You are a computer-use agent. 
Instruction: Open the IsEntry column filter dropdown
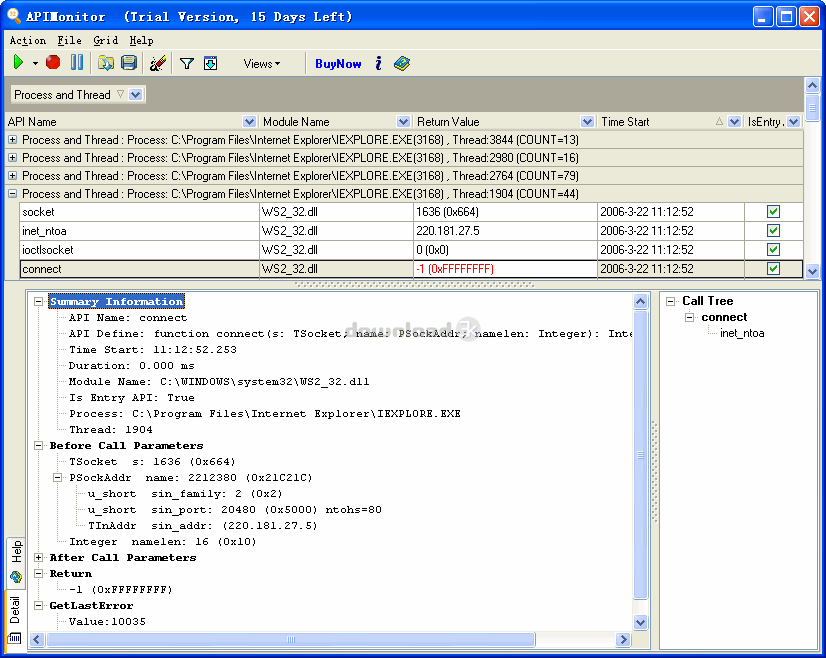tap(794, 122)
